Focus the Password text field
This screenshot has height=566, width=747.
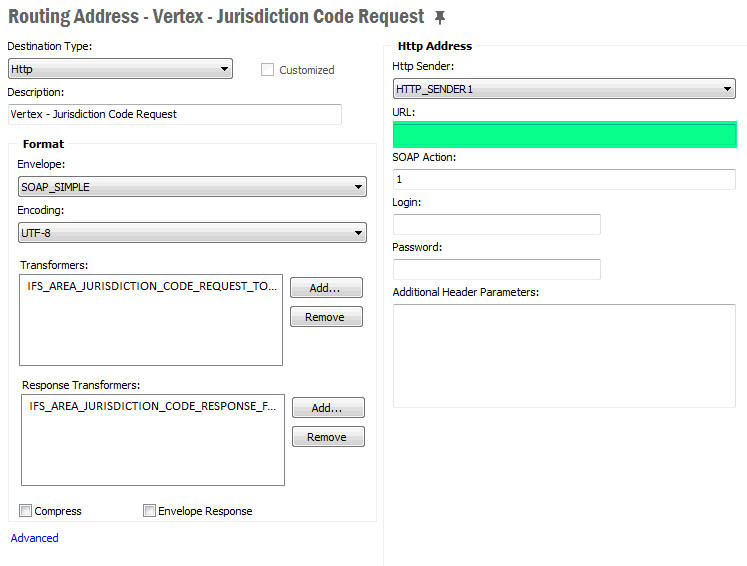496,269
